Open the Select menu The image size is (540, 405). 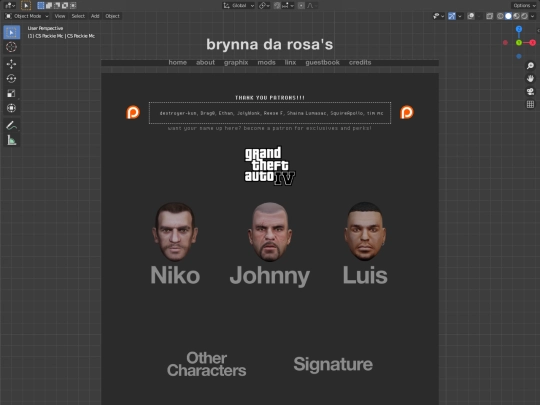click(x=78, y=16)
